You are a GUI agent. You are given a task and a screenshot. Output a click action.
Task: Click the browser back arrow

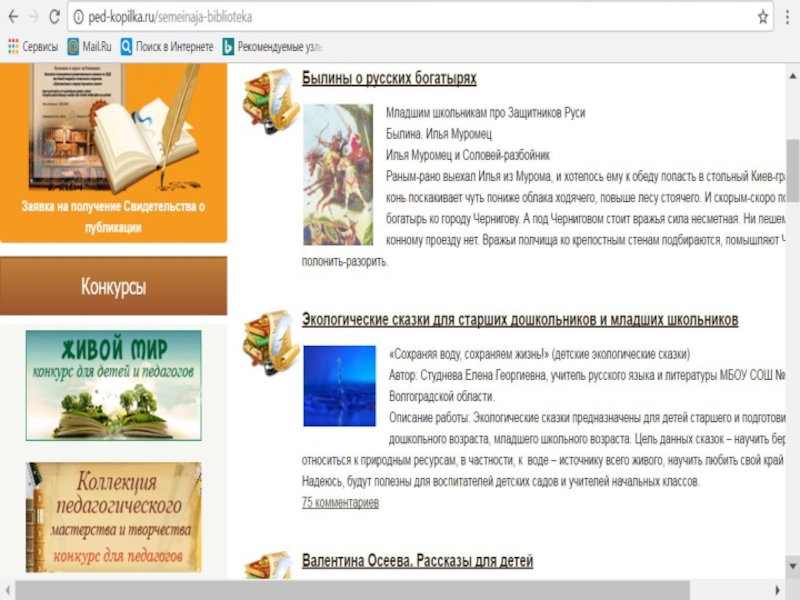(13, 17)
